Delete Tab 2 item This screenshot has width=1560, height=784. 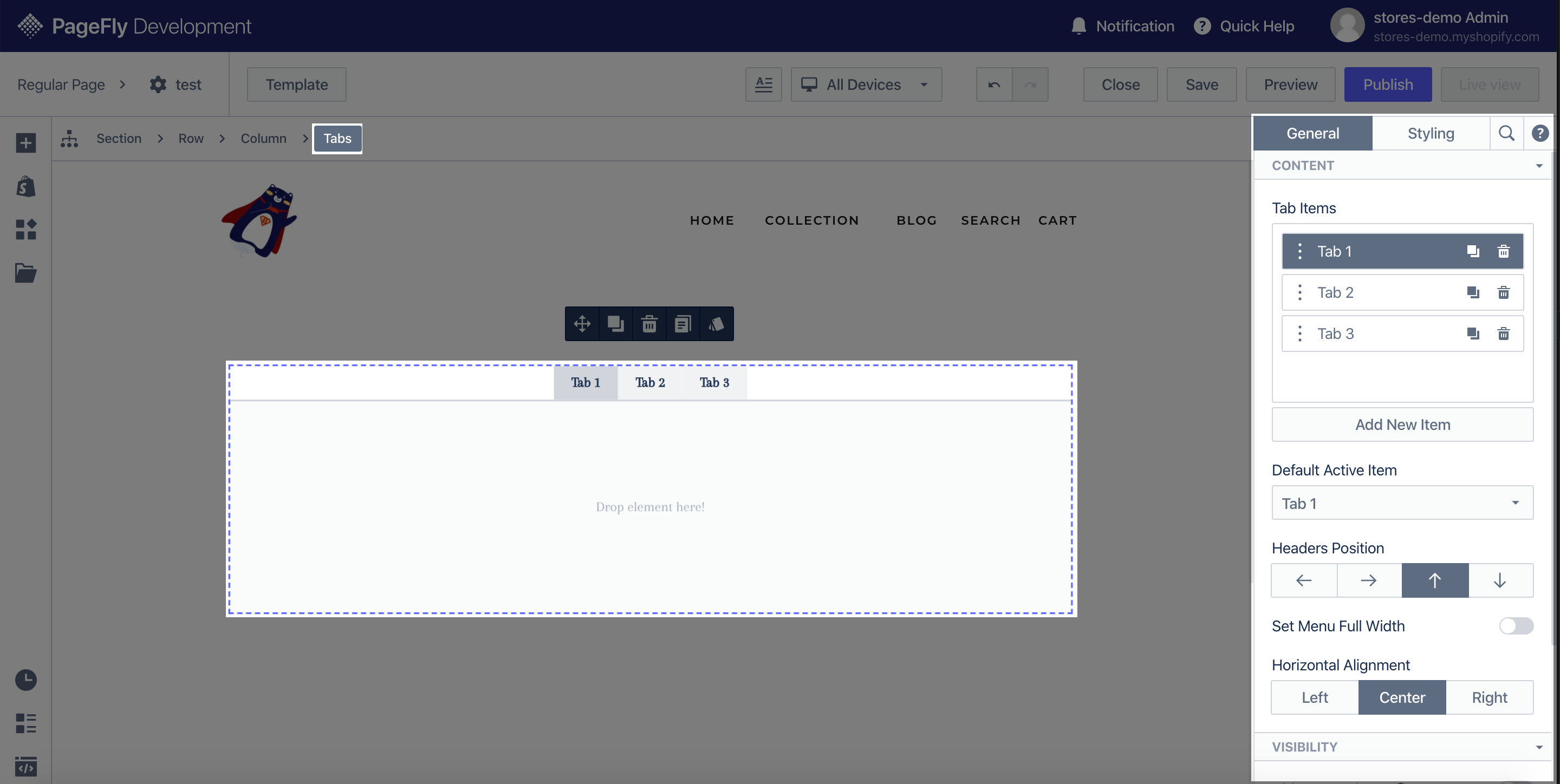[1504, 292]
